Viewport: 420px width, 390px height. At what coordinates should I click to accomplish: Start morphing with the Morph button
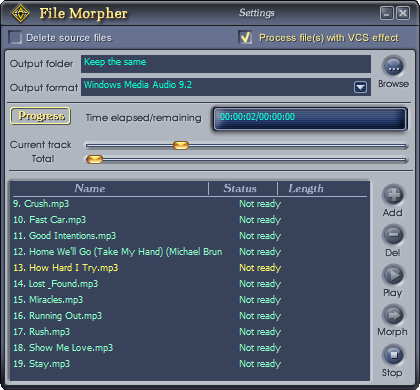click(x=393, y=315)
